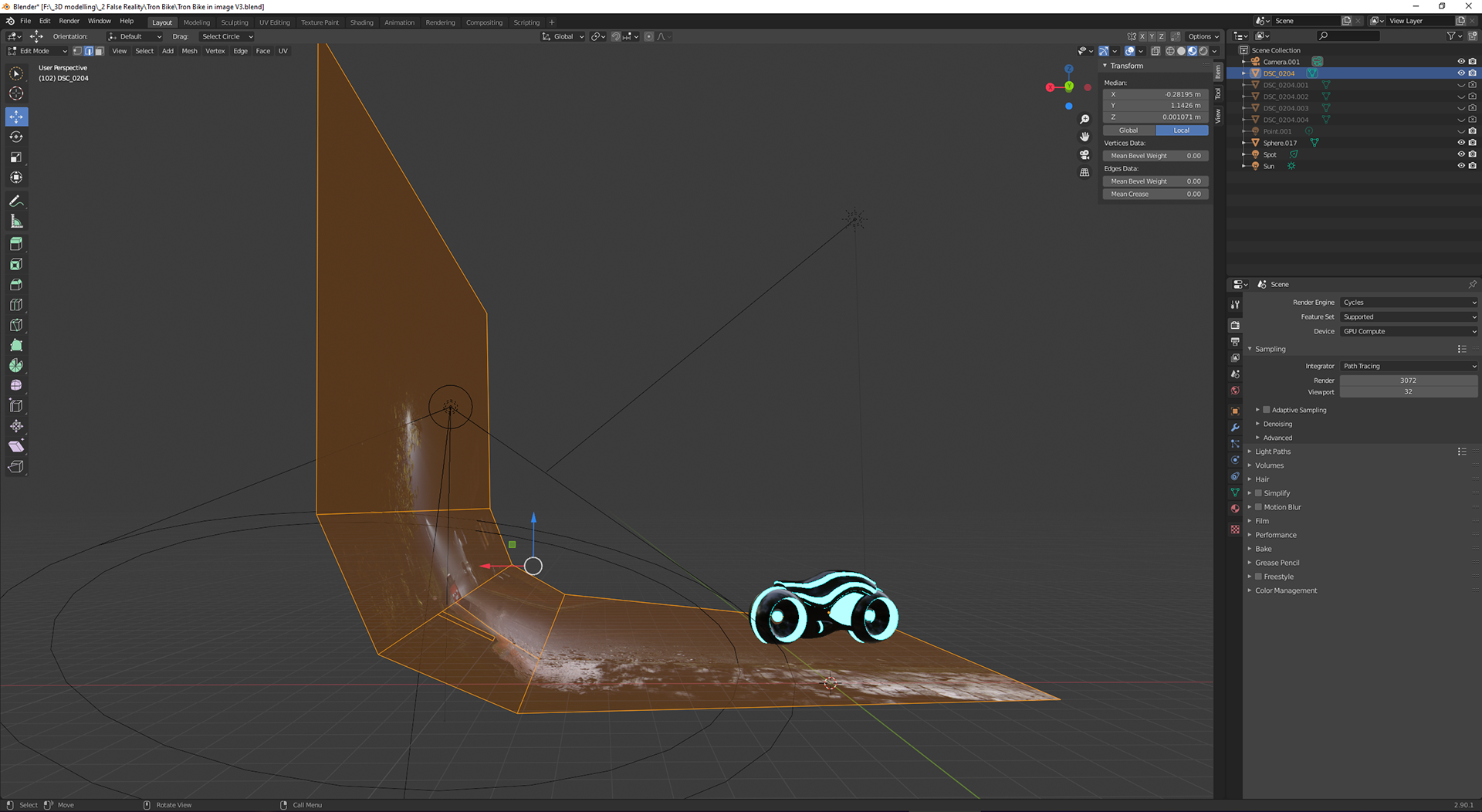Open the Device dropdown showing GPU Compute
Image resolution: width=1482 pixels, height=812 pixels.
pyautogui.click(x=1409, y=331)
